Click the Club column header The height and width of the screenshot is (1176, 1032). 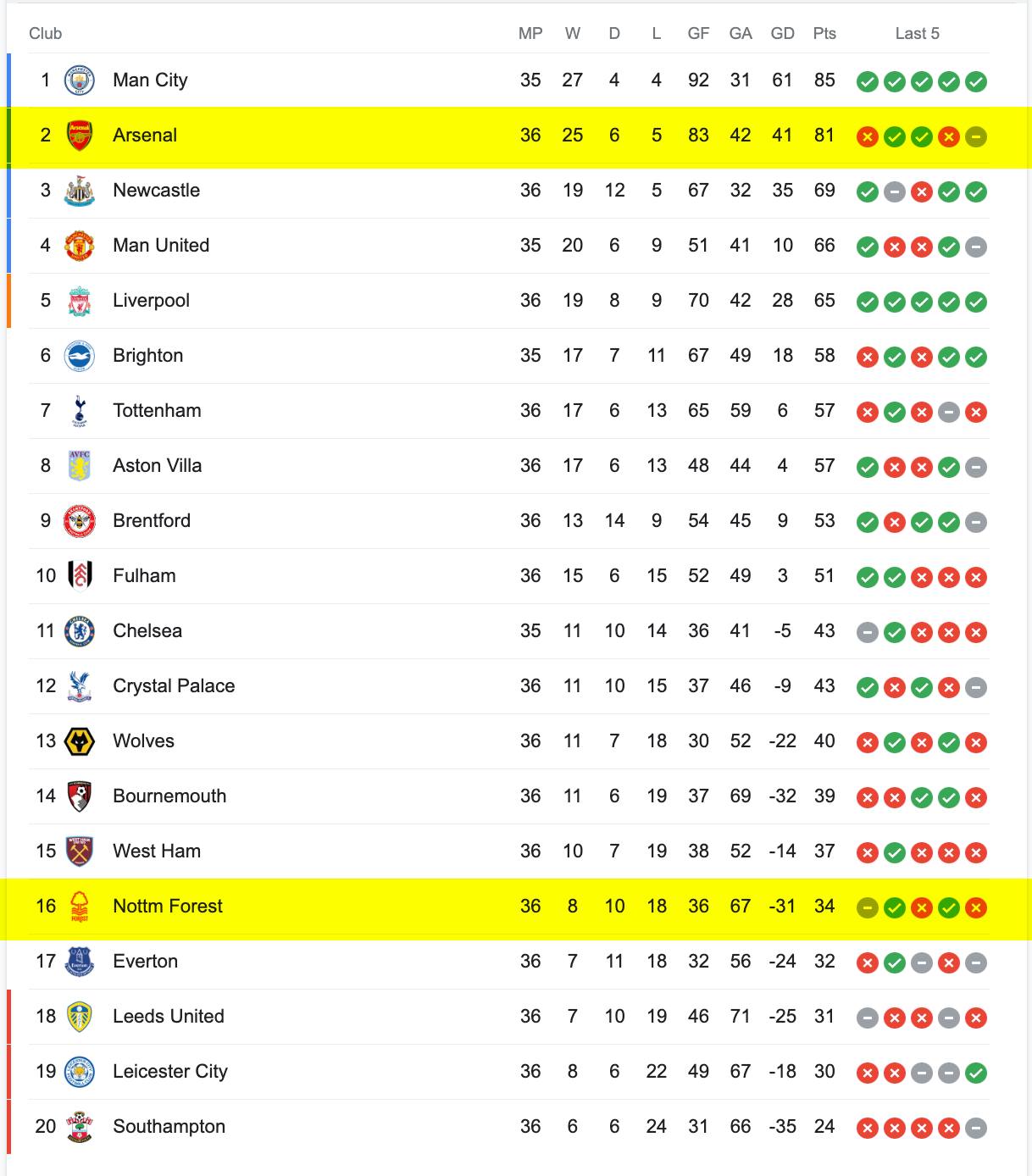coord(46,34)
